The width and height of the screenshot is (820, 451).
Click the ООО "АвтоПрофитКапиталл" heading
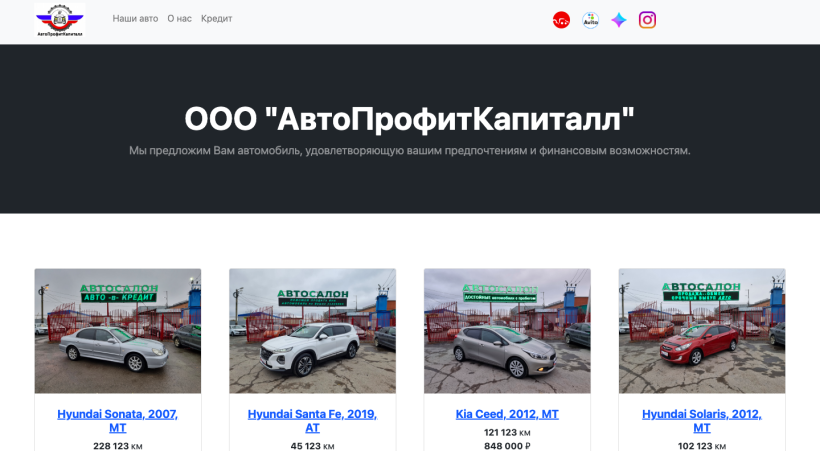pyautogui.click(x=409, y=119)
